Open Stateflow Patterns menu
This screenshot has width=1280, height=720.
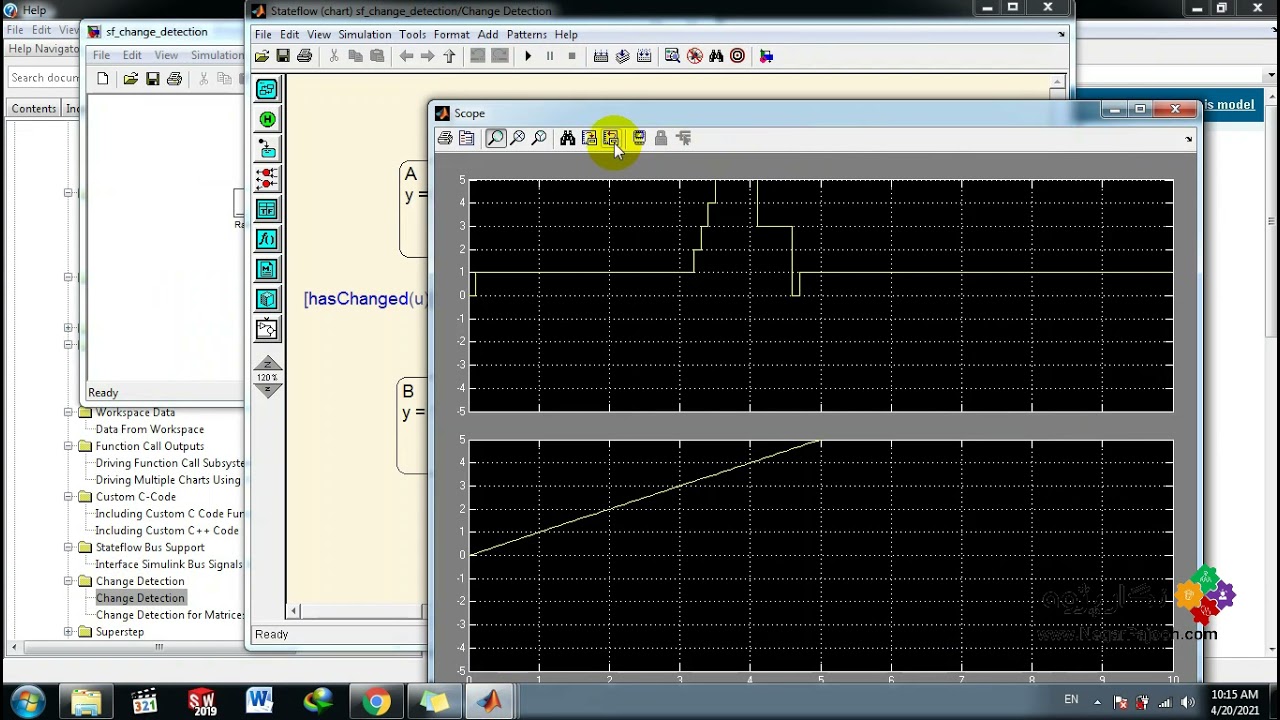coord(526,34)
